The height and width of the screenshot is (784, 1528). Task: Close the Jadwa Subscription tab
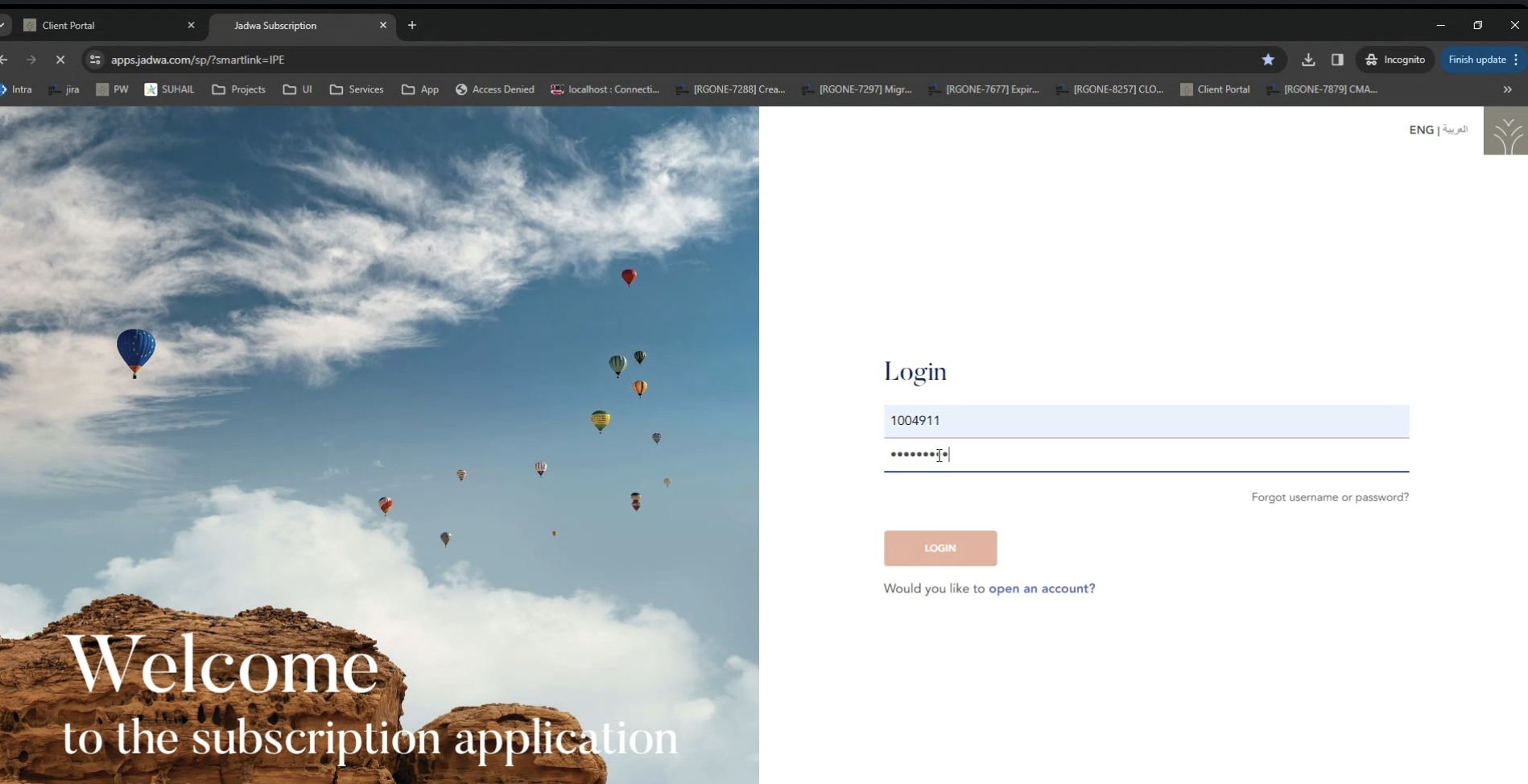click(x=383, y=25)
